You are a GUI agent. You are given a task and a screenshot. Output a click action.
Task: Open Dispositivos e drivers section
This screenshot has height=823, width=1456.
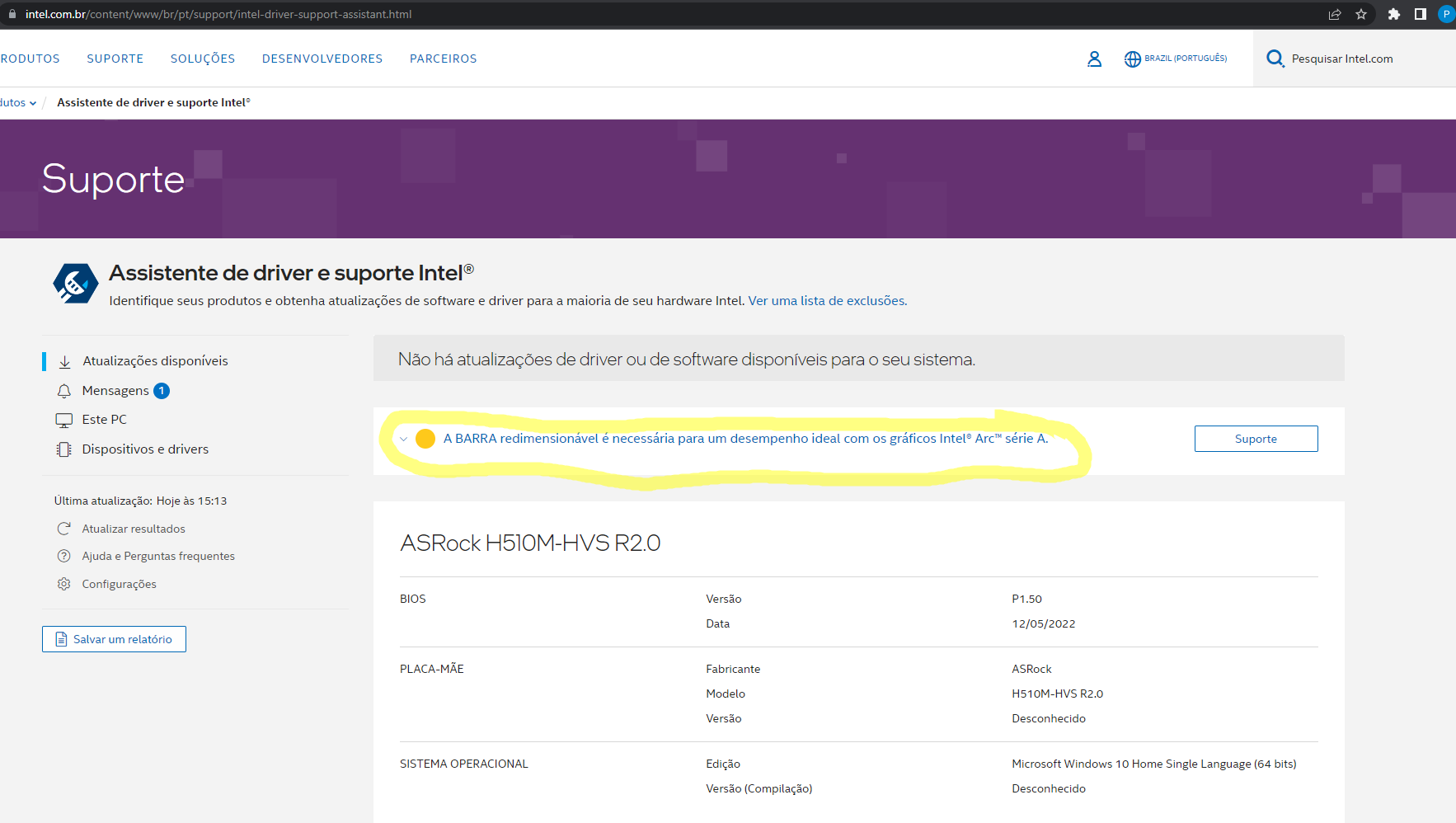[x=145, y=449]
